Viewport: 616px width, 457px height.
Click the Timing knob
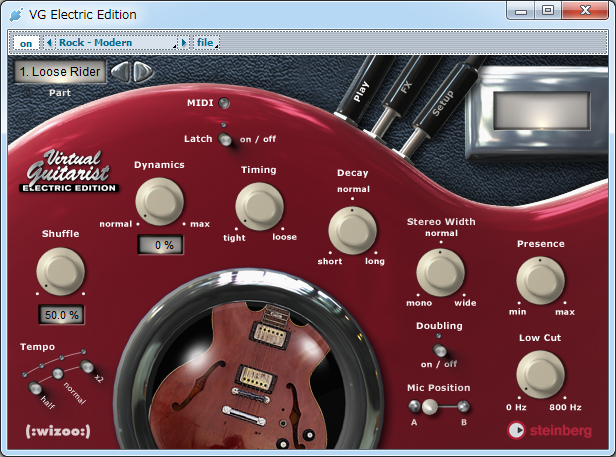pyautogui.click(x=259, y=206)
